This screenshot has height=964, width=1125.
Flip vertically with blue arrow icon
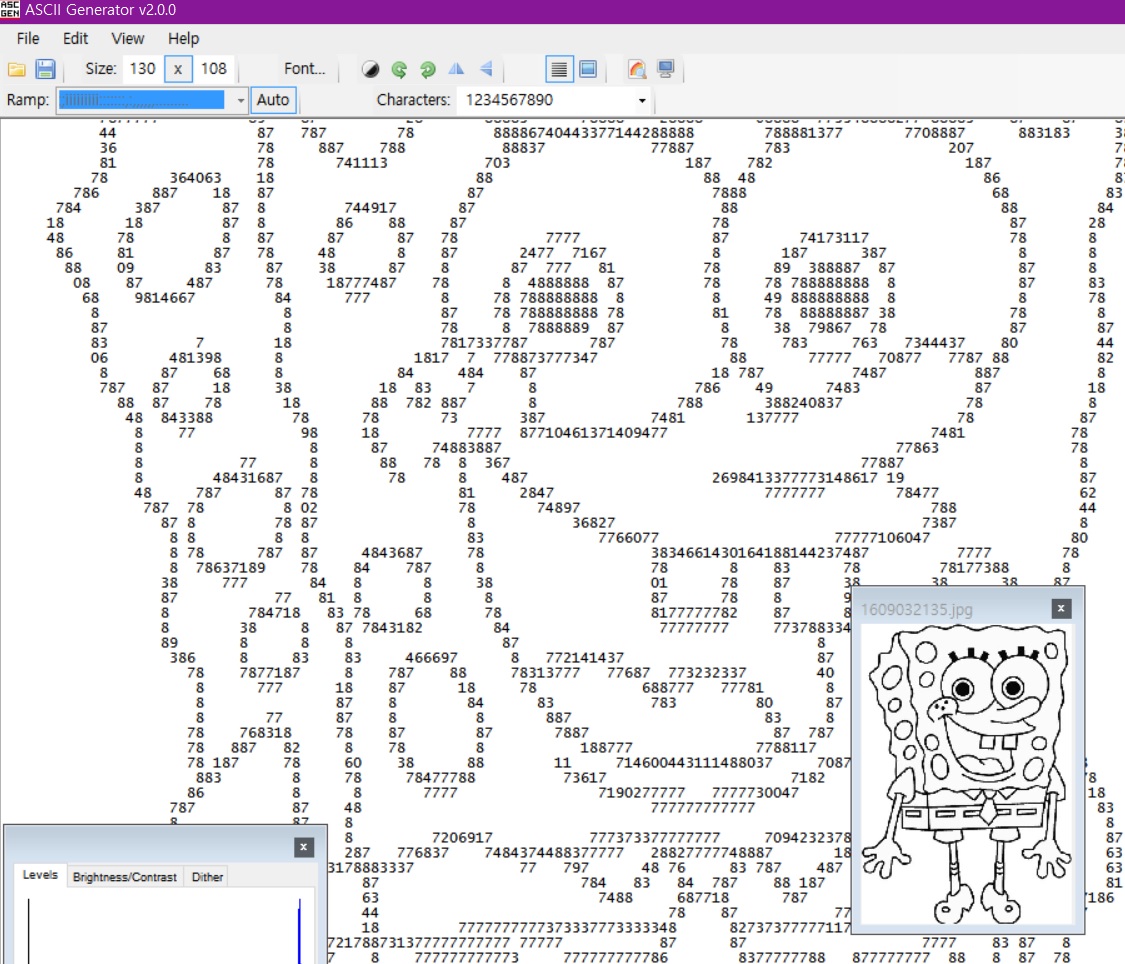(x=486, y=69)
